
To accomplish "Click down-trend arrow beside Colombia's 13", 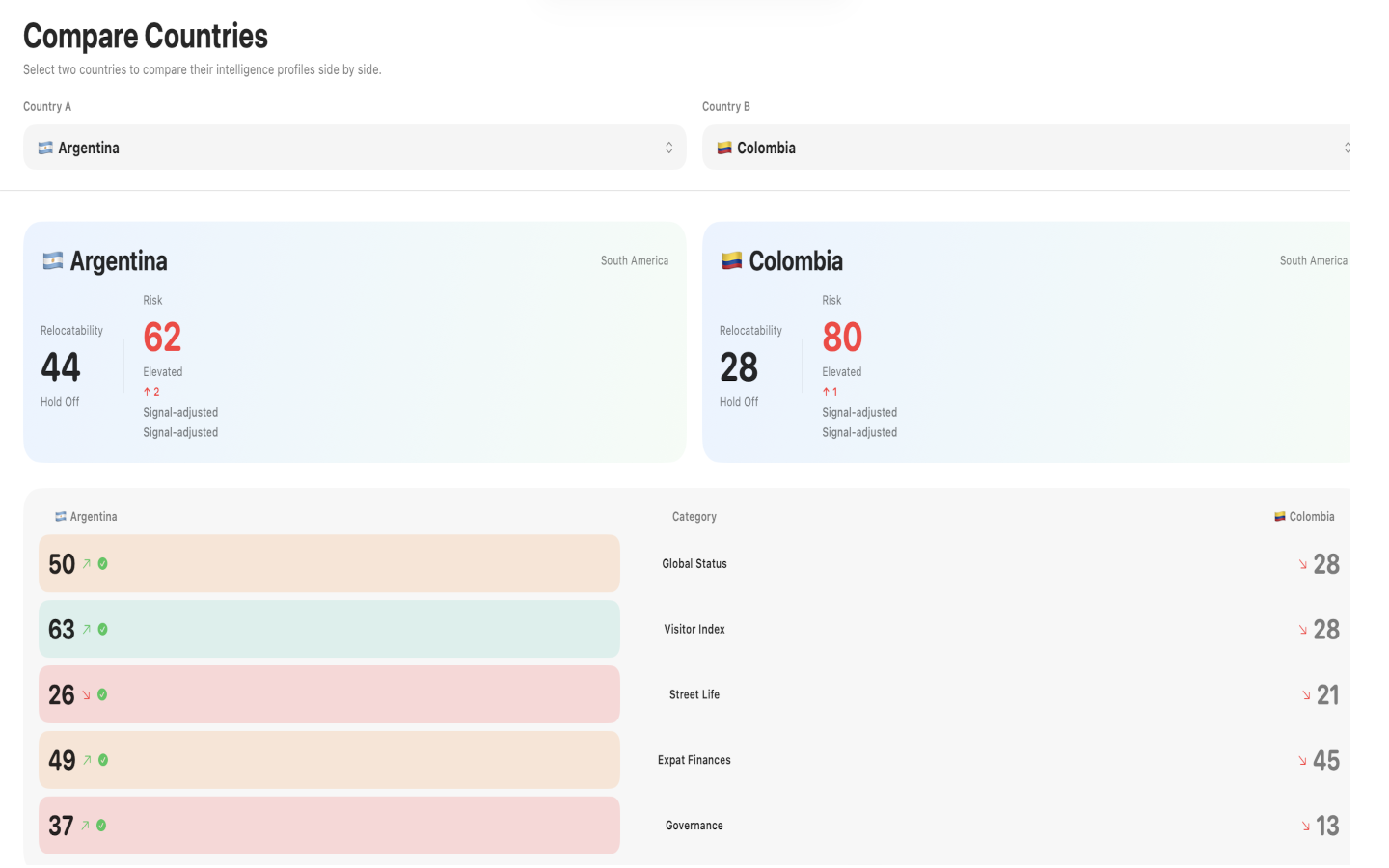I will tap(1306, 827).
